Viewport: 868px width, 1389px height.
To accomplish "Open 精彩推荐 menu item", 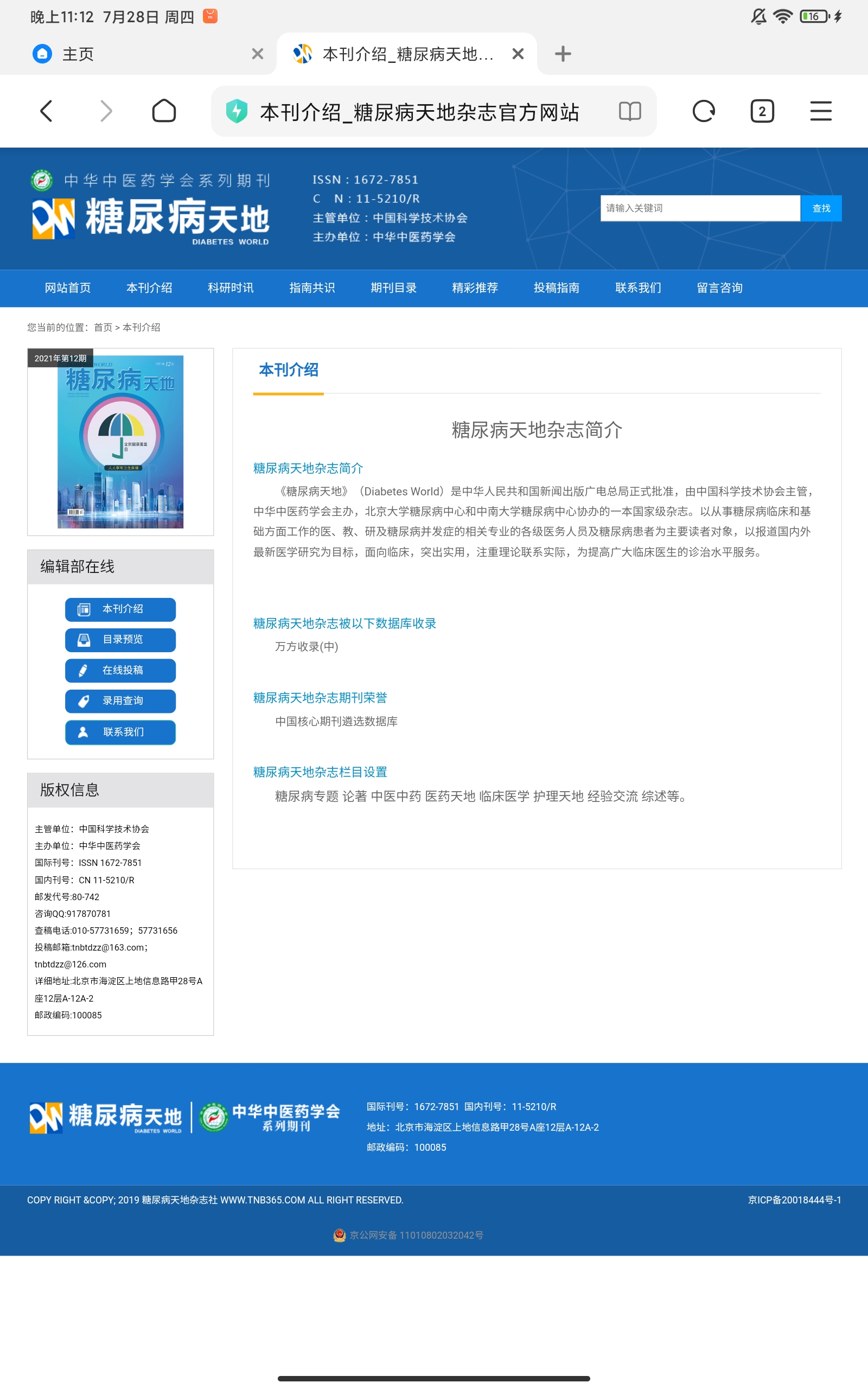I will (475, 288).
